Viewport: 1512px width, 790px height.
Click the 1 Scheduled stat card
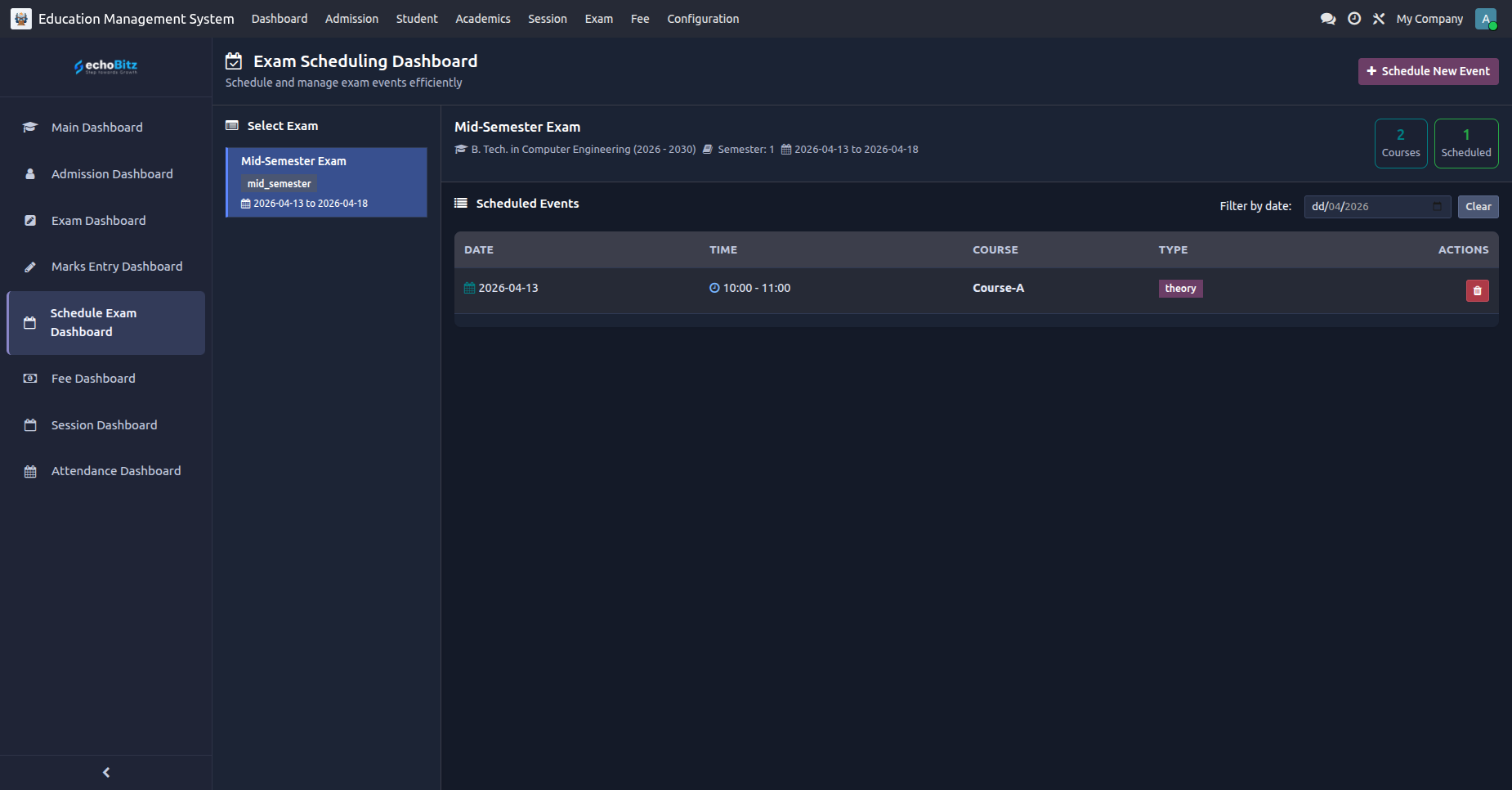[x=1466, y=143]
